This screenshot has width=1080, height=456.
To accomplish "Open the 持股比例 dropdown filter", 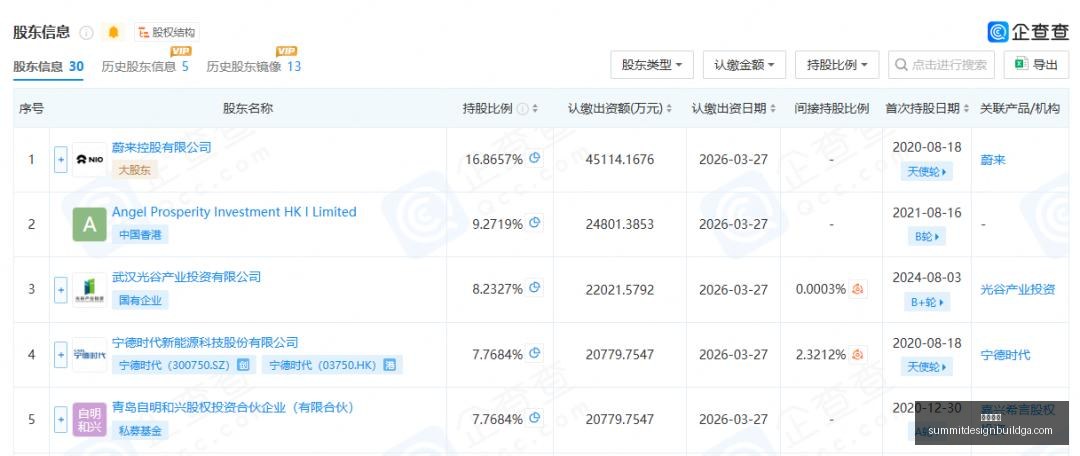I will pyautogui.click(x=836, y=65).
